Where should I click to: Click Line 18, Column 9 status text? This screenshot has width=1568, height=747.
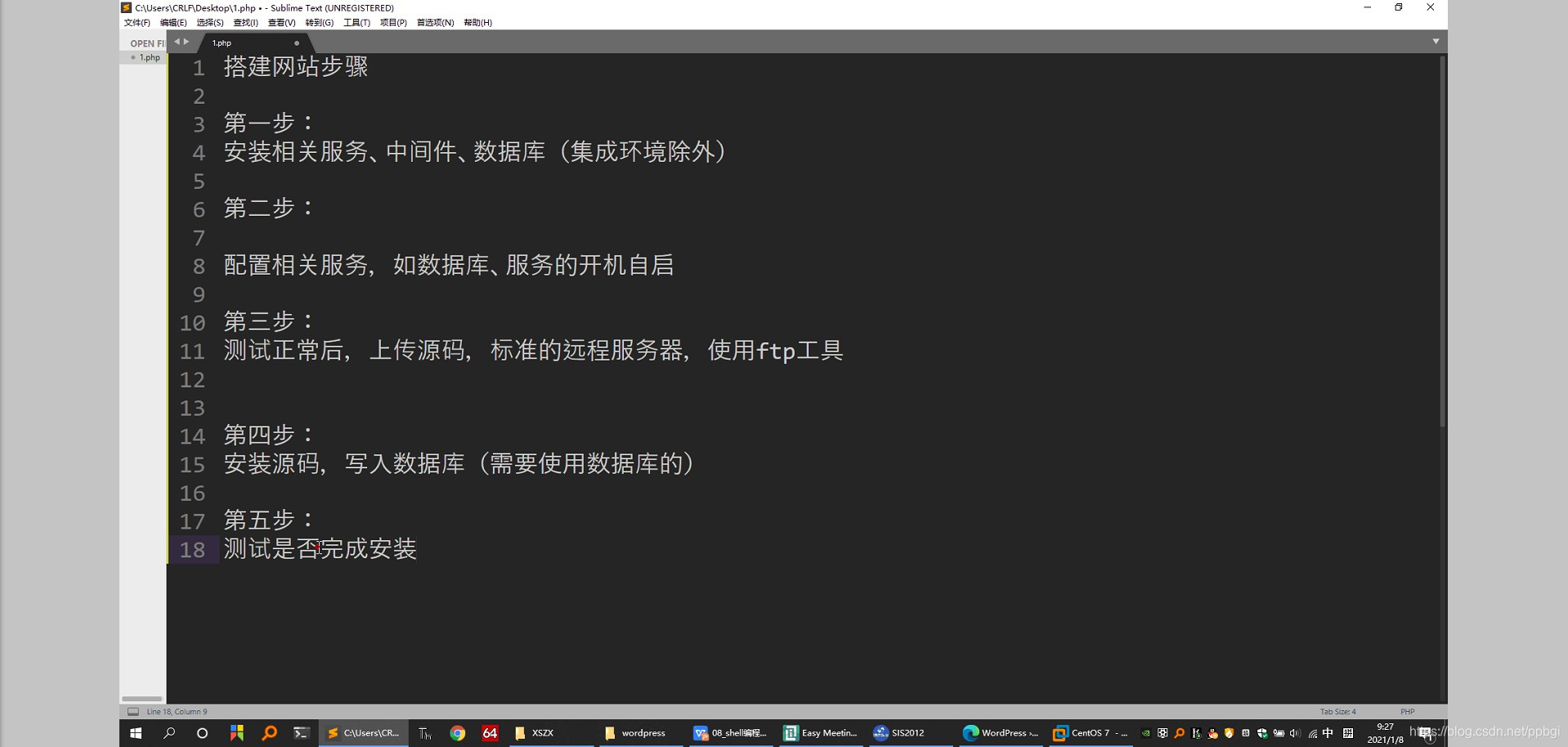click(177, 712)
